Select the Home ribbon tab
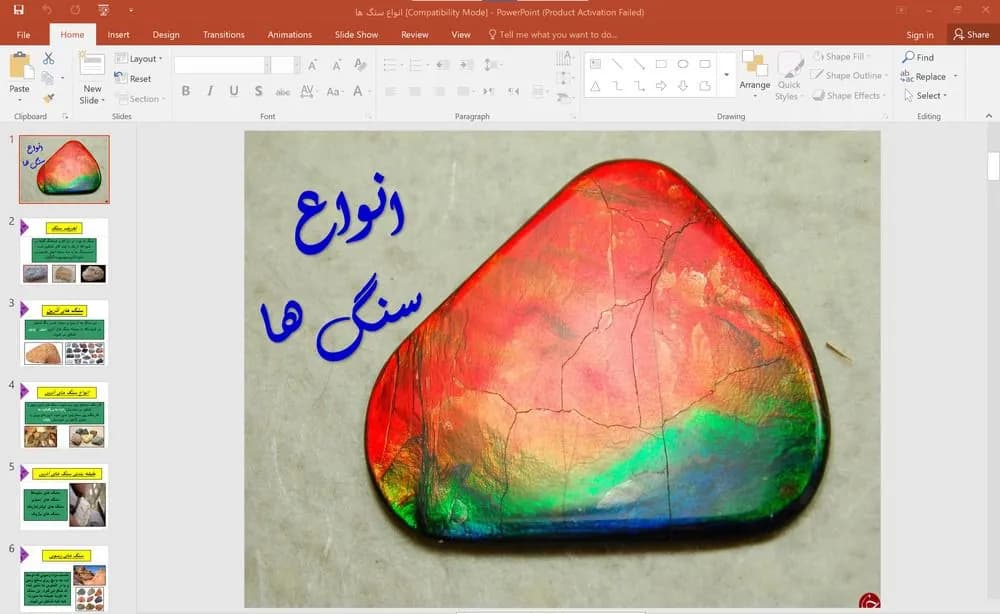 click(x=72, y=34)
